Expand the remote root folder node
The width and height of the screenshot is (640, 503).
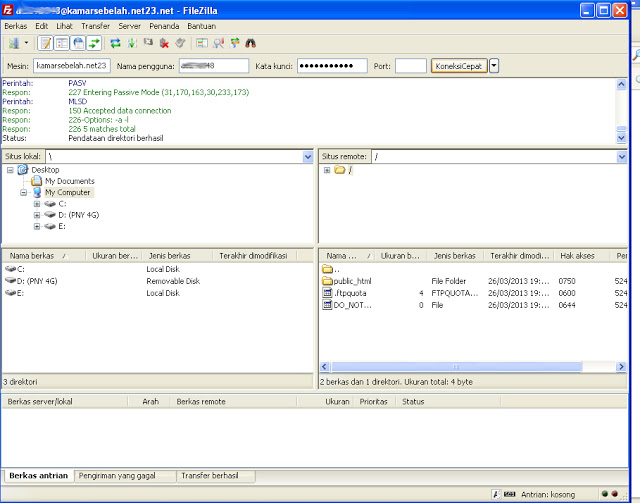click(327, 170)
